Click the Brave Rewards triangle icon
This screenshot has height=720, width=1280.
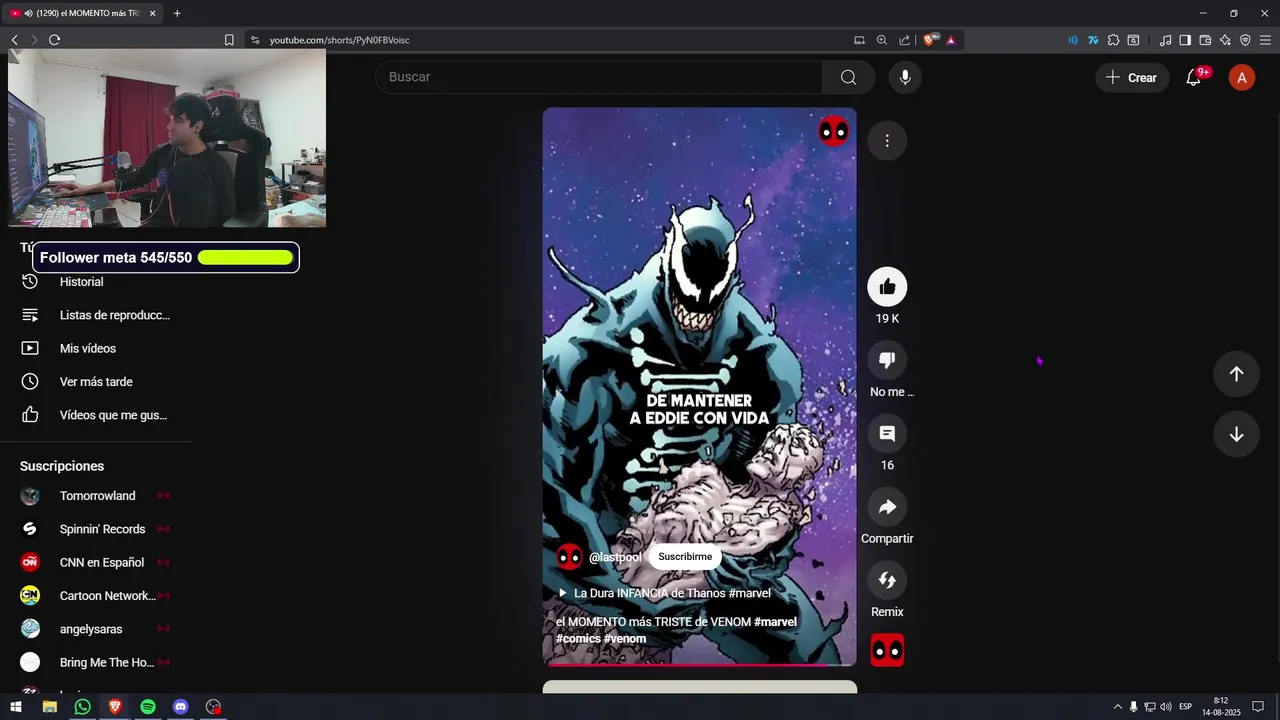click(950, 40)
